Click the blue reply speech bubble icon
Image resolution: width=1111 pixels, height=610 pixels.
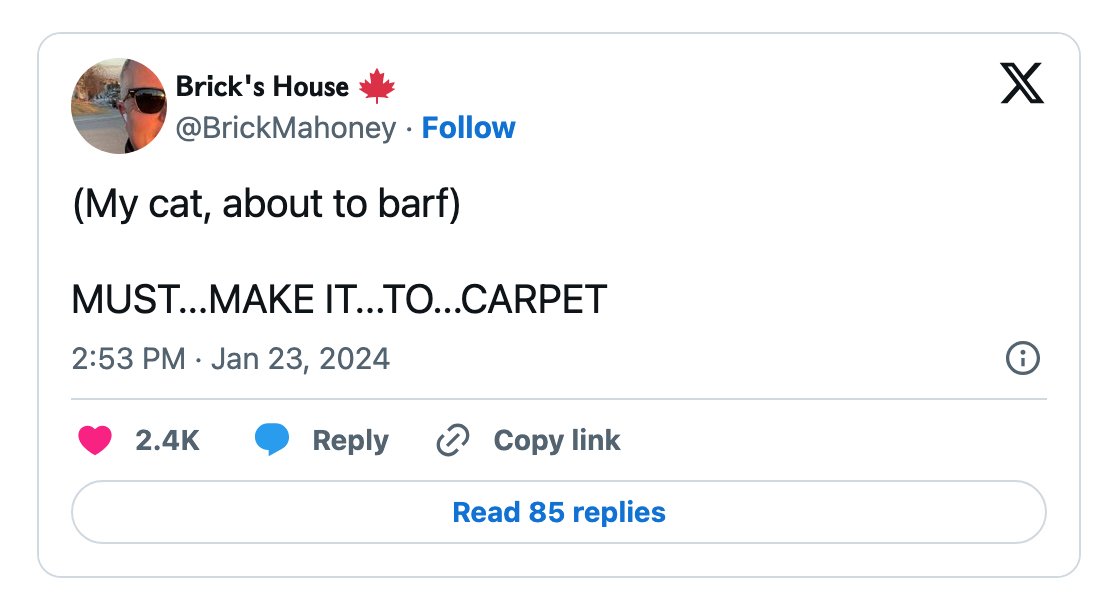coord(272,439)
